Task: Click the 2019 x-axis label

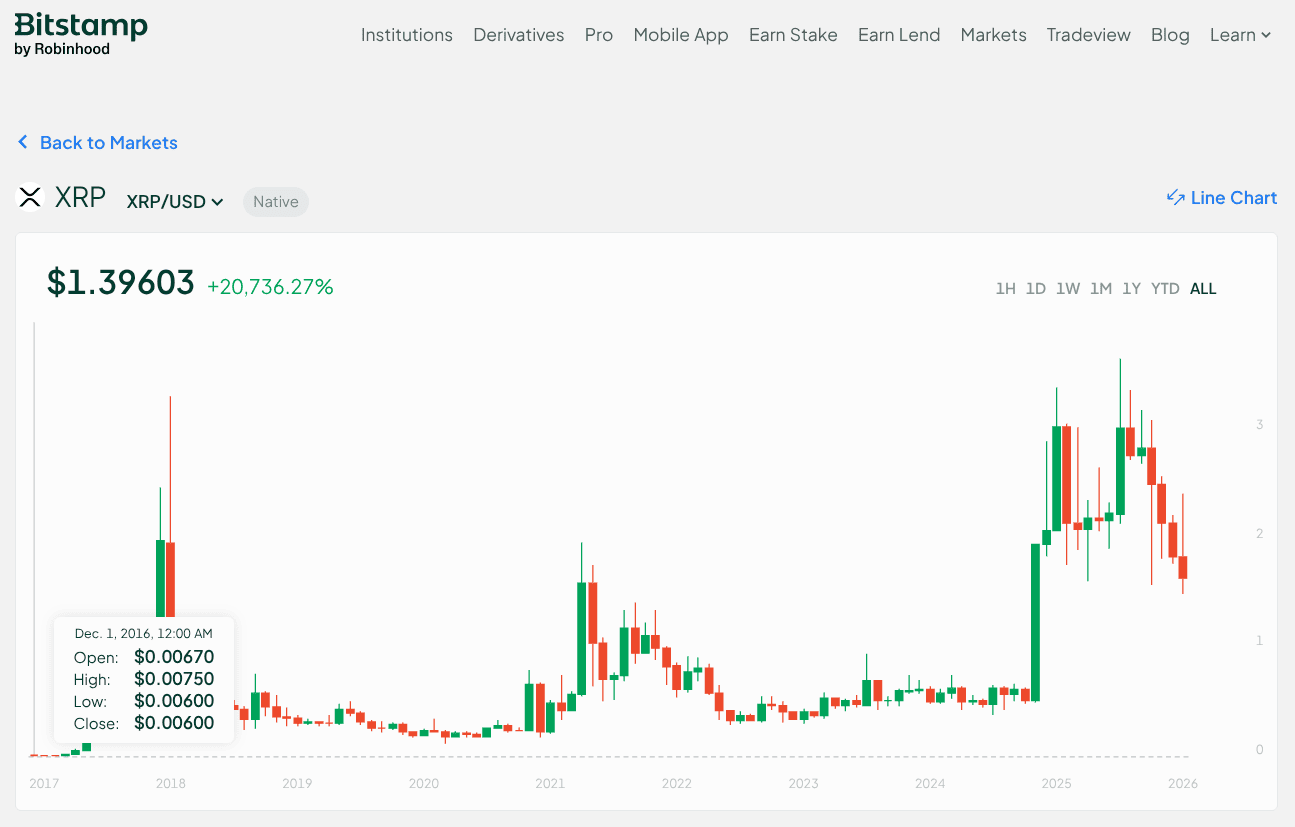Action: (297, 783)
